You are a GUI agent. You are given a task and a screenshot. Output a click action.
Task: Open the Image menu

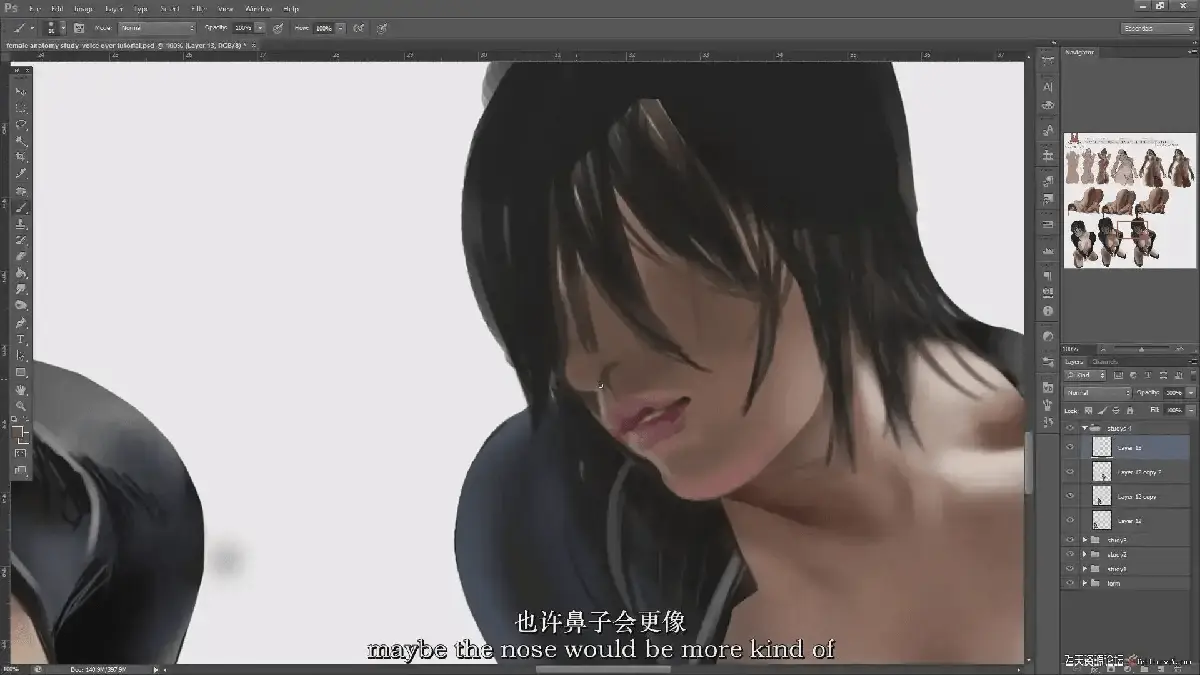(83, 8)
